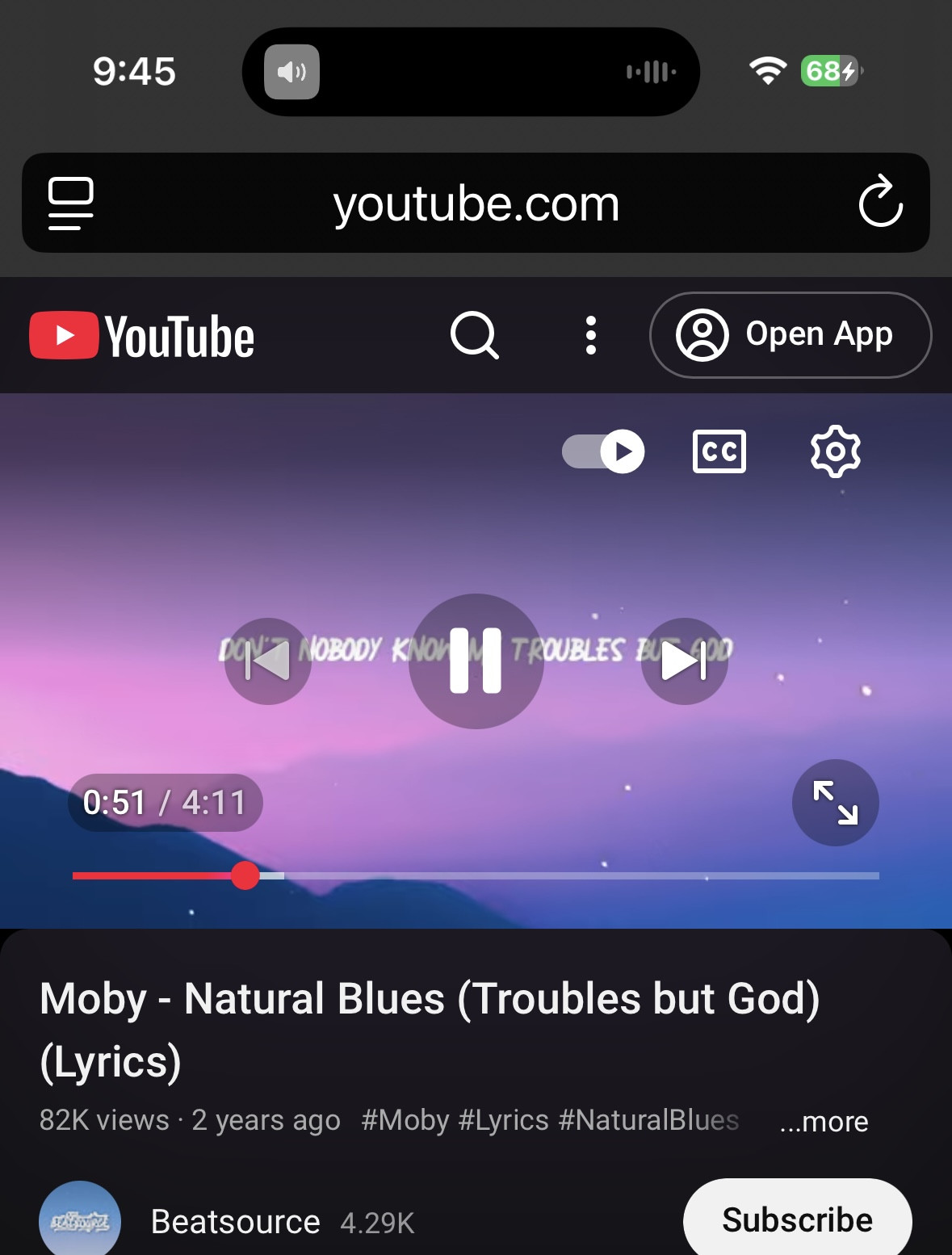Open the YouTube search icon
The height and width of the screenshot is (1255, 952).
click(475, 335)
